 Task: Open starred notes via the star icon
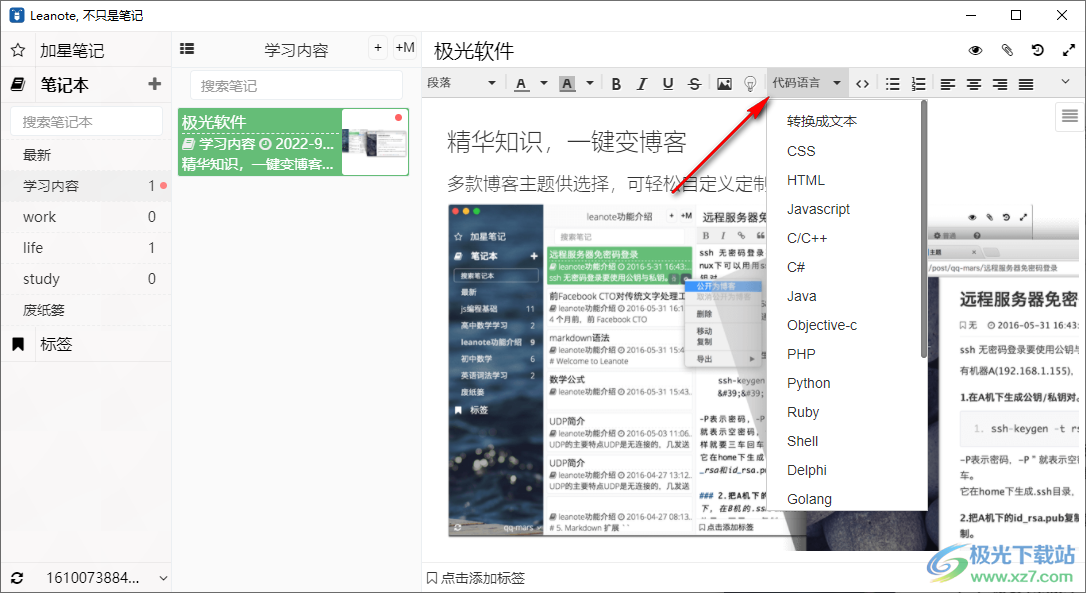coord(18,50)
